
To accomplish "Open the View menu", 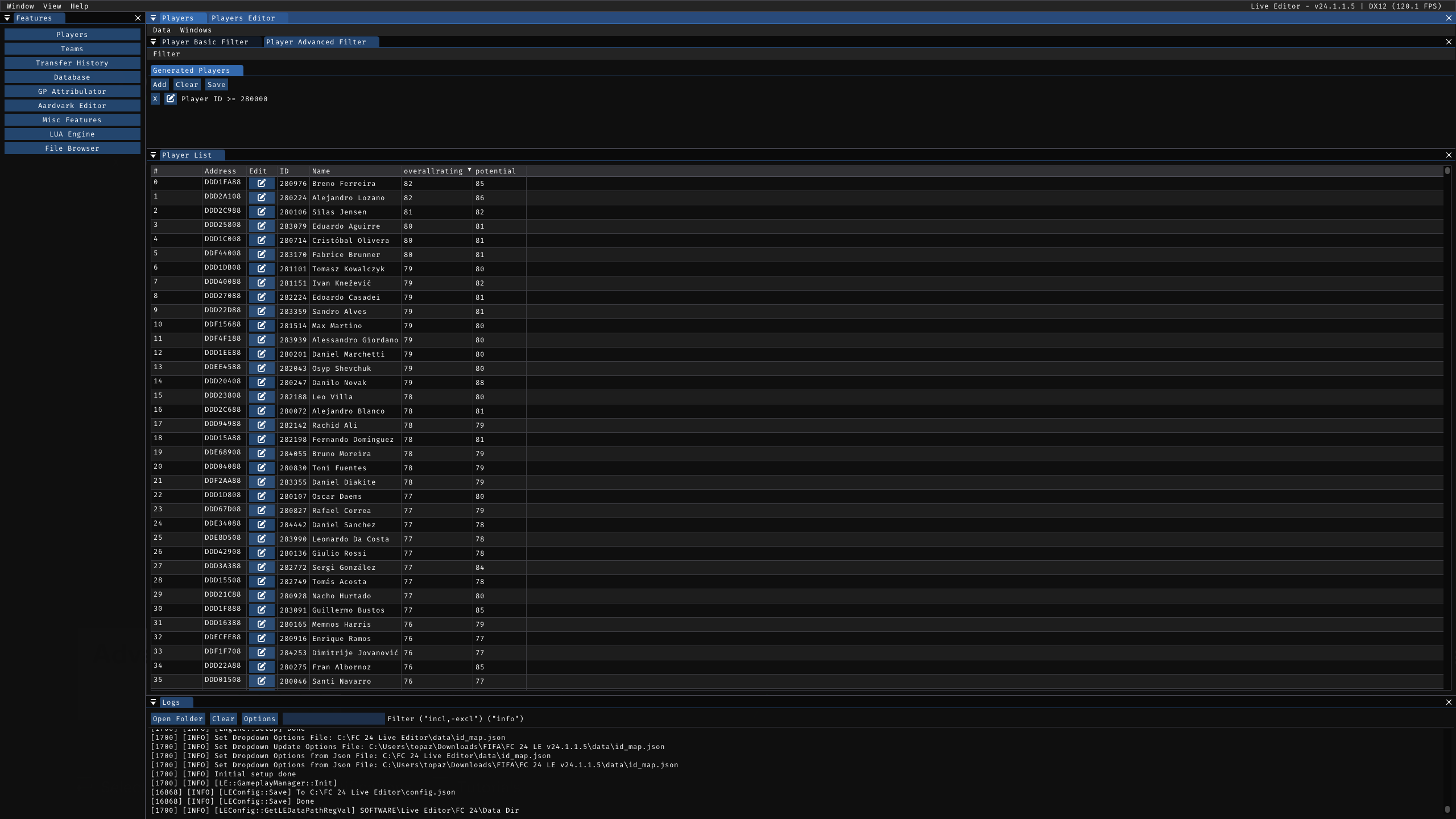I will [x=52, y=6].
